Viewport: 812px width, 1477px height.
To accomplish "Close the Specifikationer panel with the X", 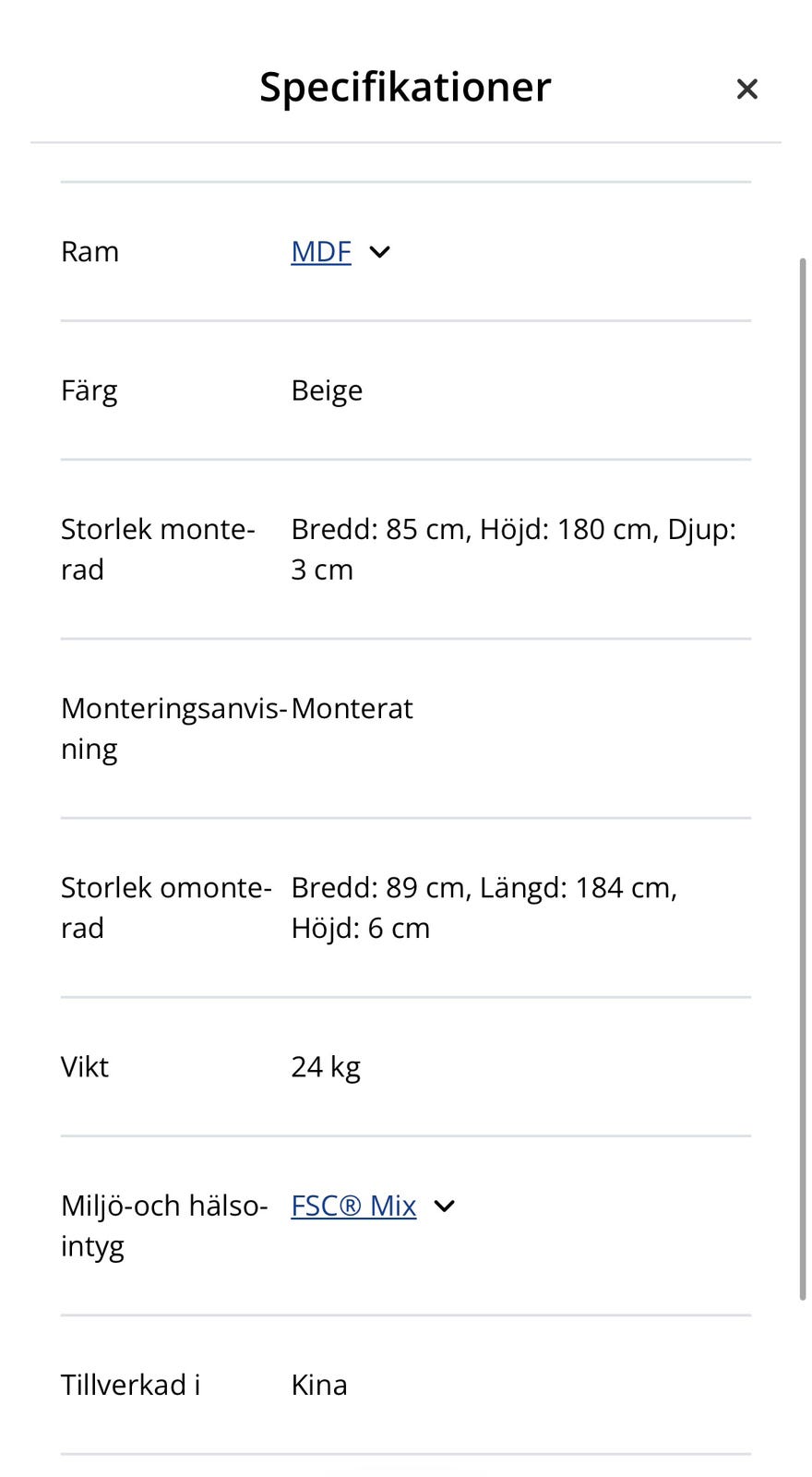I will 746,89.
